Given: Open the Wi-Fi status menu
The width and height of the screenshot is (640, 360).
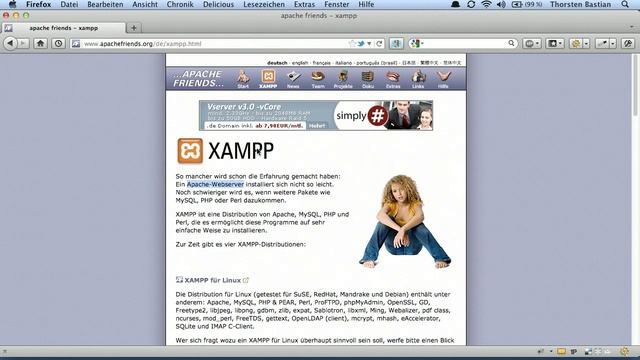Looking at the screenshot, I should (486, 4).
